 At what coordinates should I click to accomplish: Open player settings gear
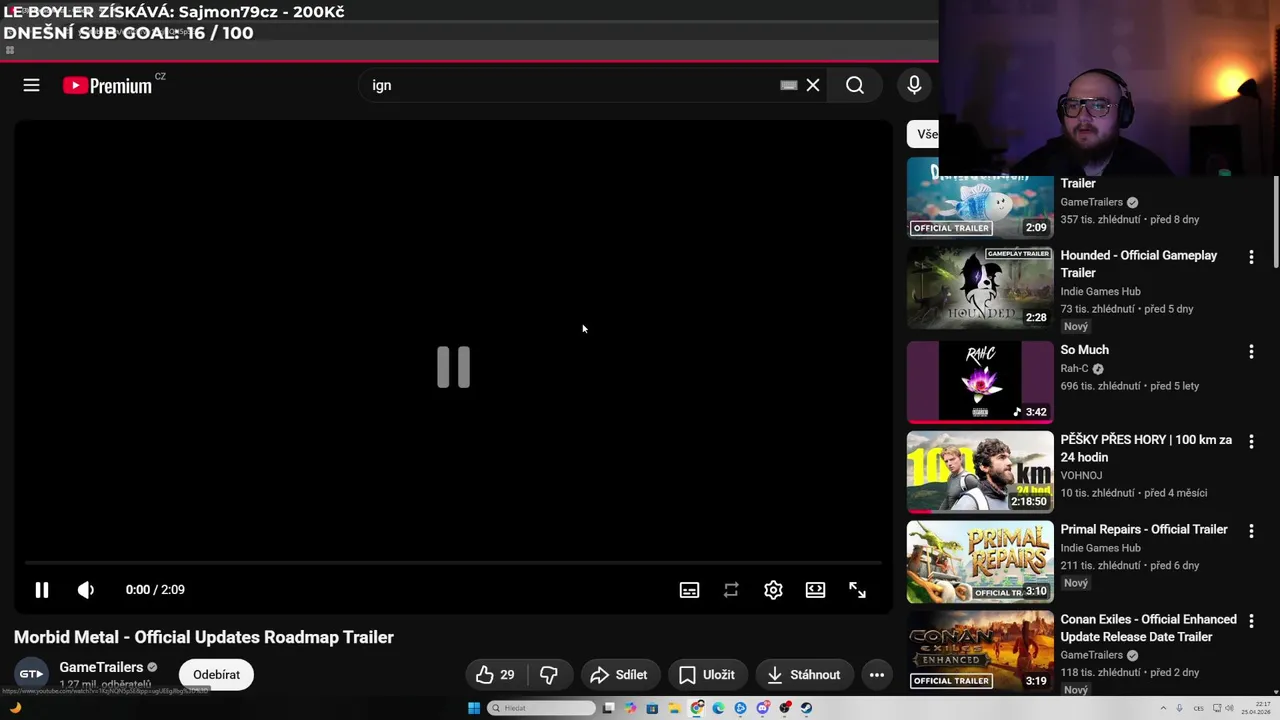click(x=773, y=590)
